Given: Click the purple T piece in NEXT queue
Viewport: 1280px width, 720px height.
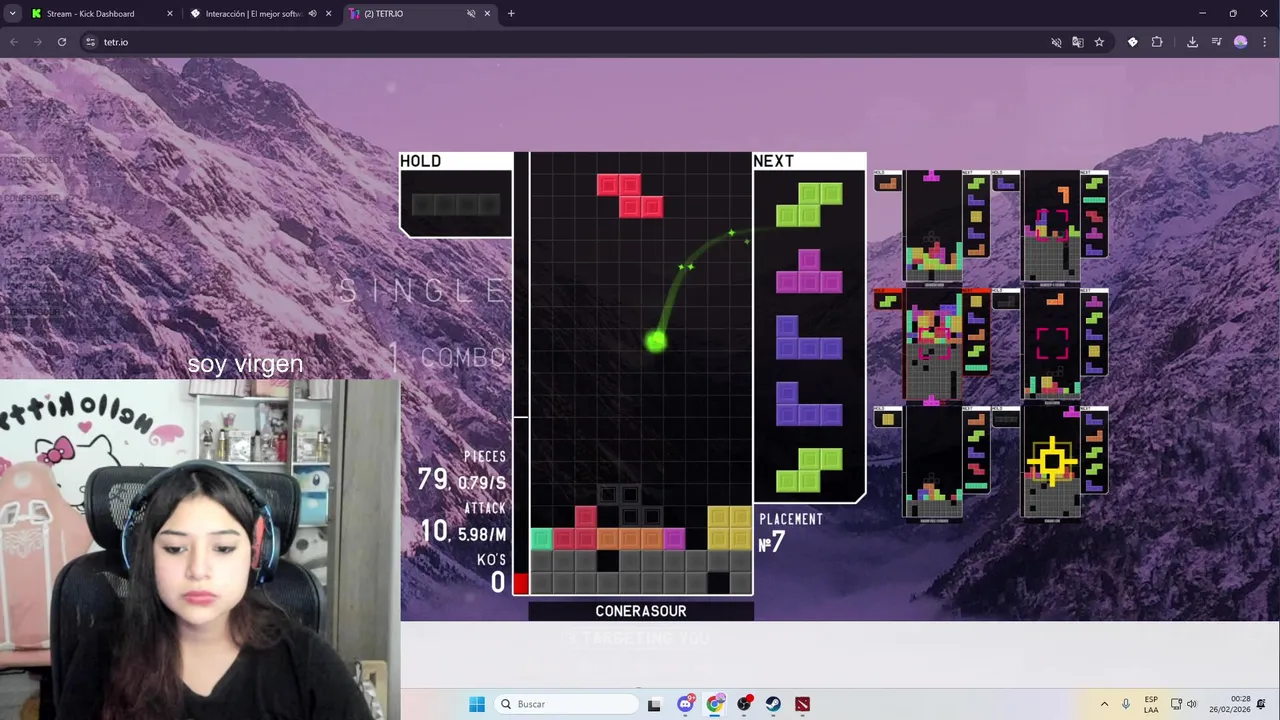Looking at the screenshot, I should coord(809,272).
